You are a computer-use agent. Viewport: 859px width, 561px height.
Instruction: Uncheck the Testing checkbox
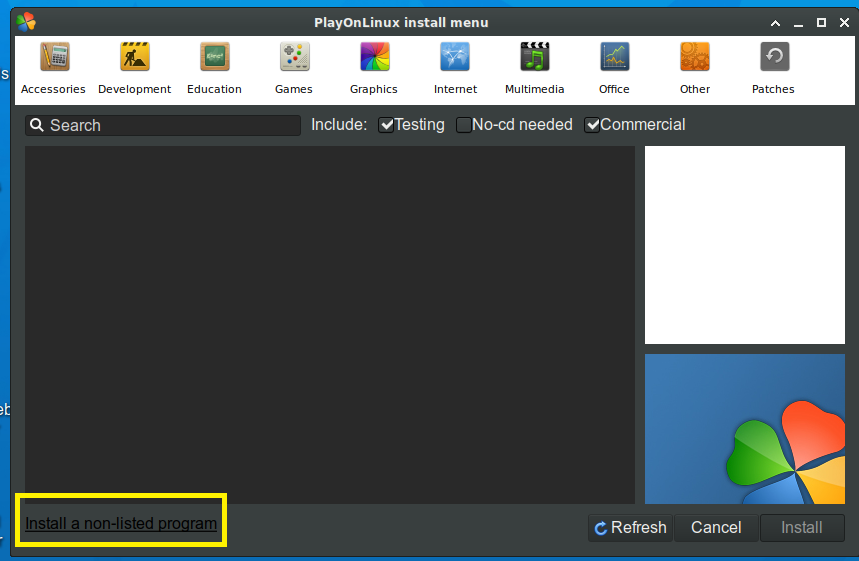coord(386,125)
